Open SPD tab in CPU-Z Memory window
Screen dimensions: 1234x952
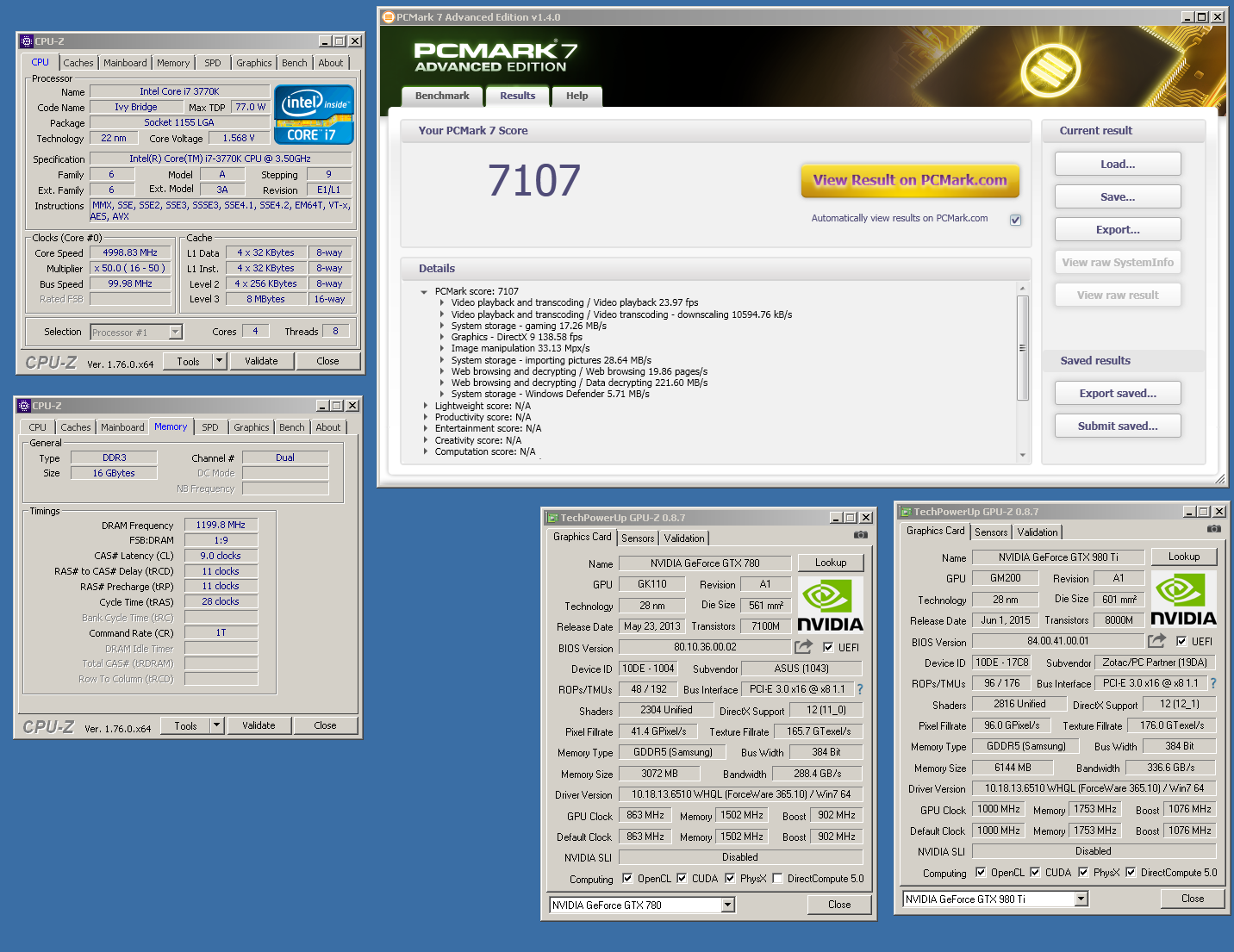210,427
